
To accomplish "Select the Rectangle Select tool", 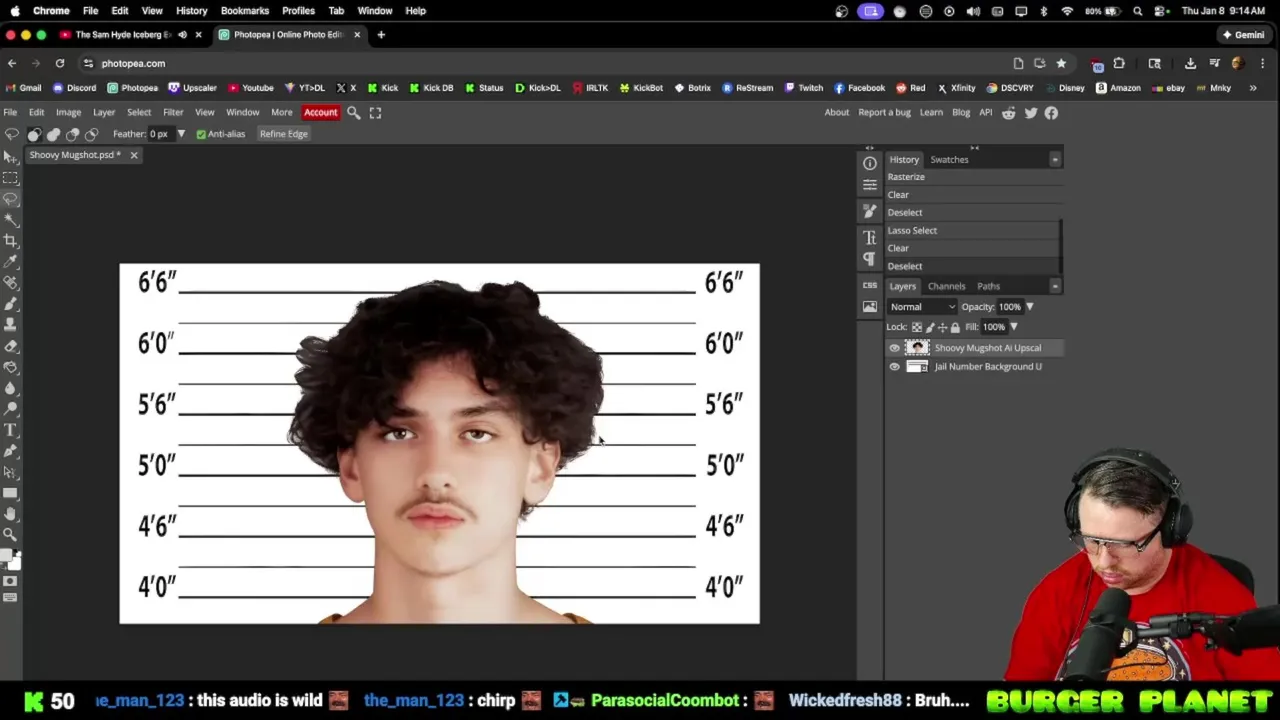I will [x=11, y=178].
